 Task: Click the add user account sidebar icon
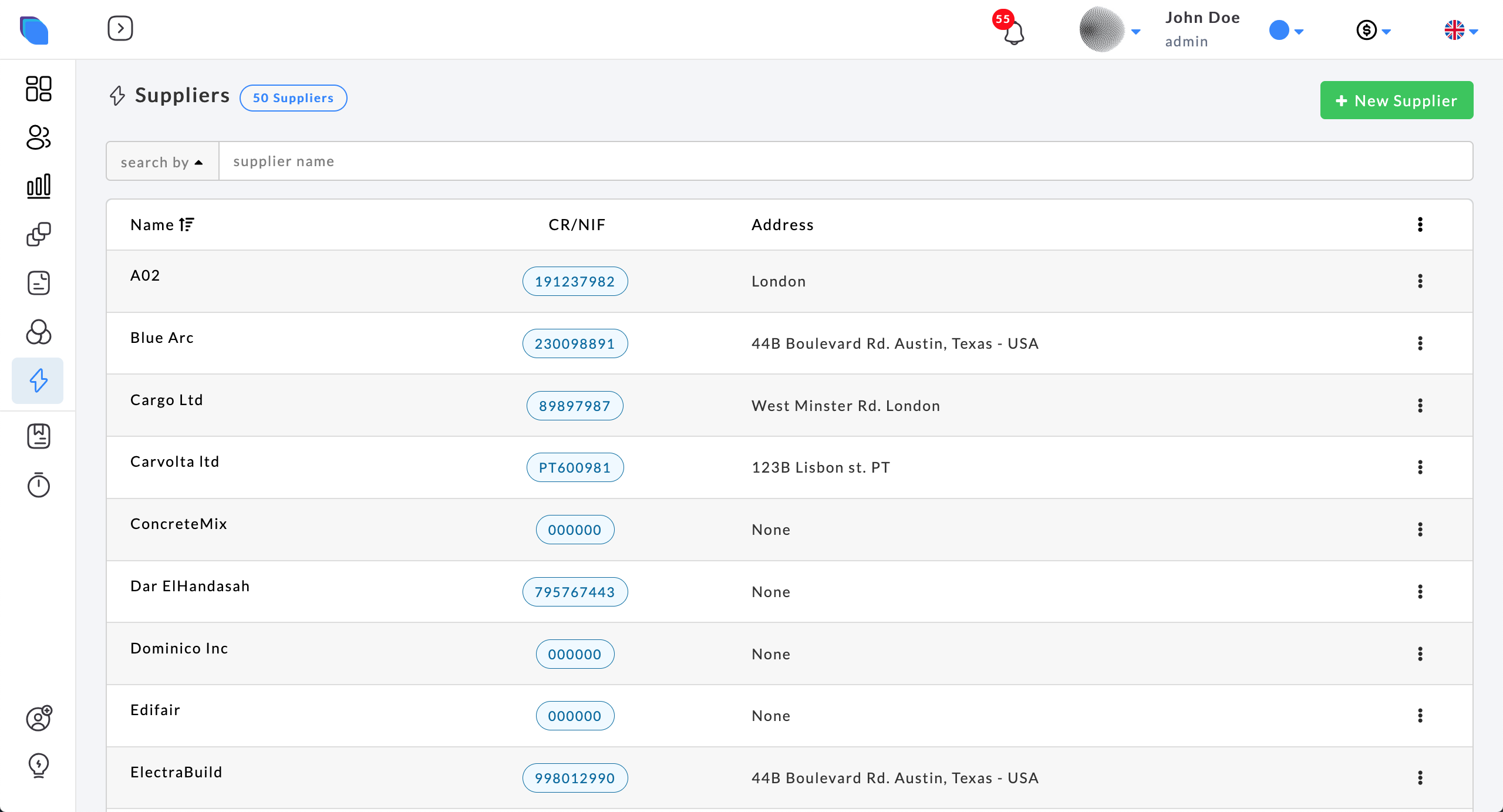coord(39,717)
